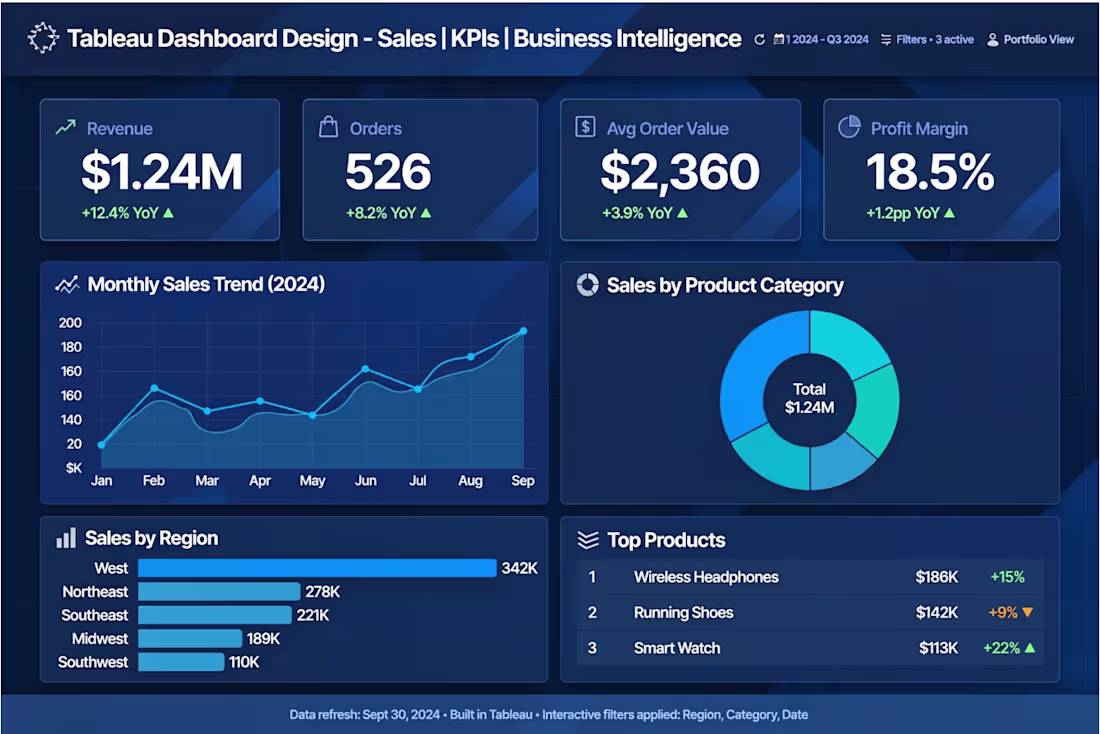The height and width of the screenshot is (734, 1100).
Task: Click the +15% growth value
Action: click(1007, 577)
